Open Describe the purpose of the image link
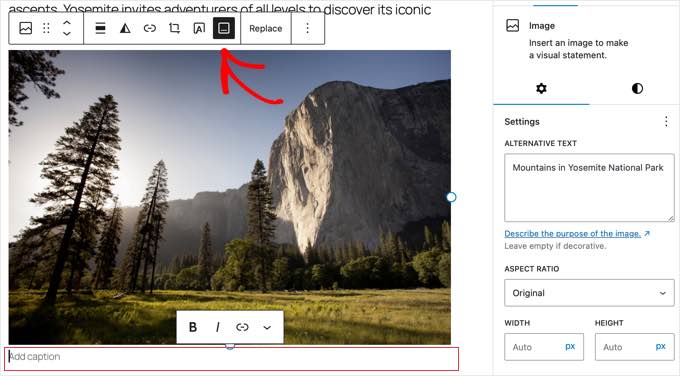680x376 pixels. click(577, 234)
